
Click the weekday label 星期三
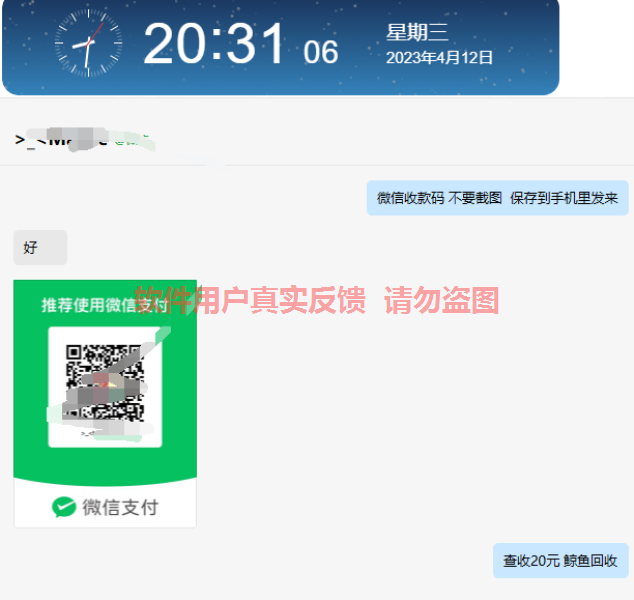point(417,32)
